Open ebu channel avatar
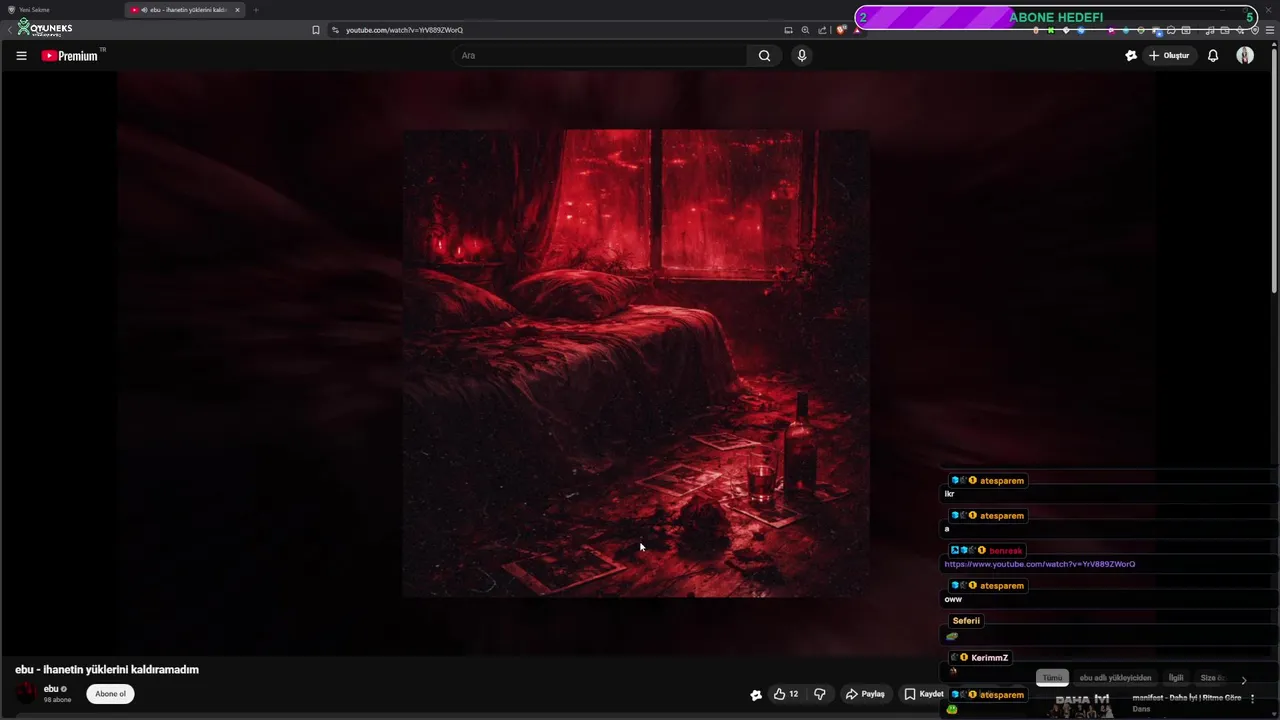 click(x=27, y=694)
